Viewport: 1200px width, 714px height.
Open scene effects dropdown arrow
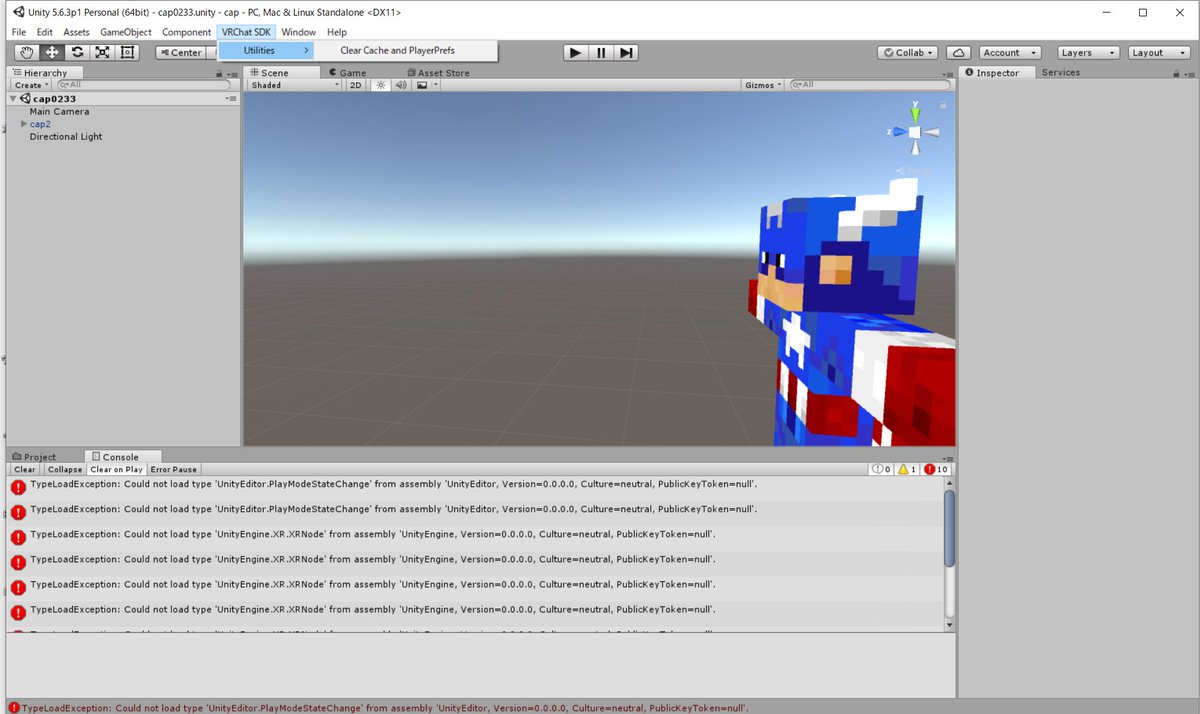[x=435, y=85]
